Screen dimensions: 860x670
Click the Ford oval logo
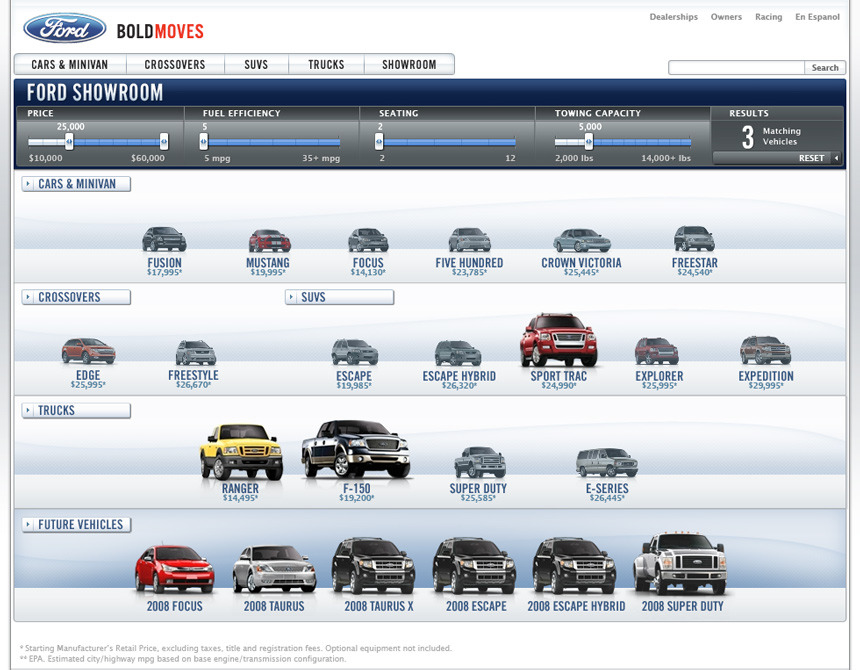point(65,28)
